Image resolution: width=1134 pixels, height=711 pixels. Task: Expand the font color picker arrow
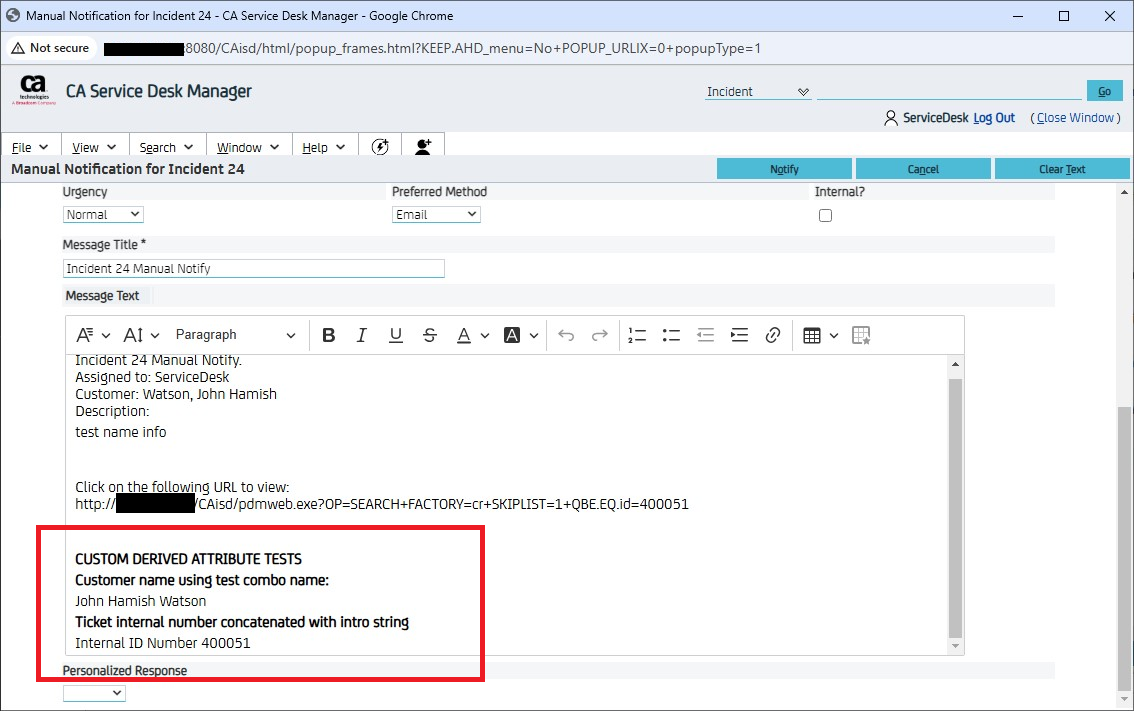pyautogui.click(x=485, y=336)
